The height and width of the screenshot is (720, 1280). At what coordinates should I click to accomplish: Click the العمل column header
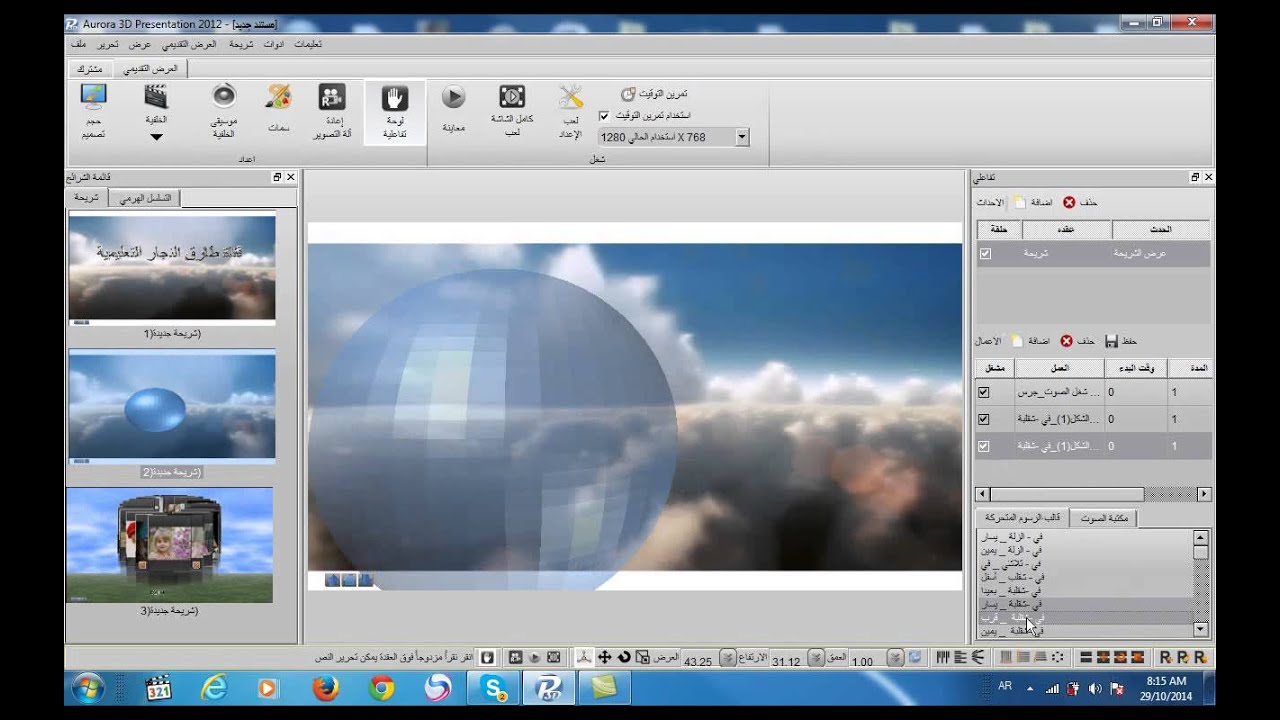click(1059, 368)
